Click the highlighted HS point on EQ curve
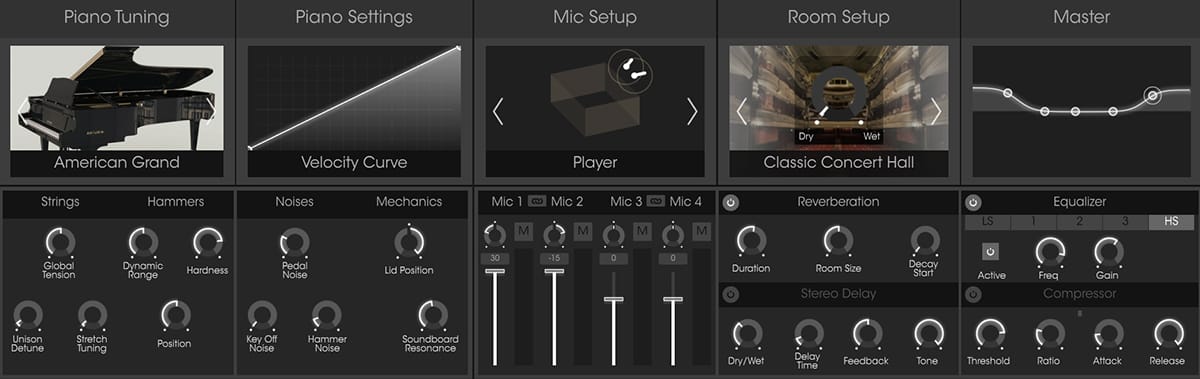The width and height of the screenshot is (1200, 379). pos(1152,96)
